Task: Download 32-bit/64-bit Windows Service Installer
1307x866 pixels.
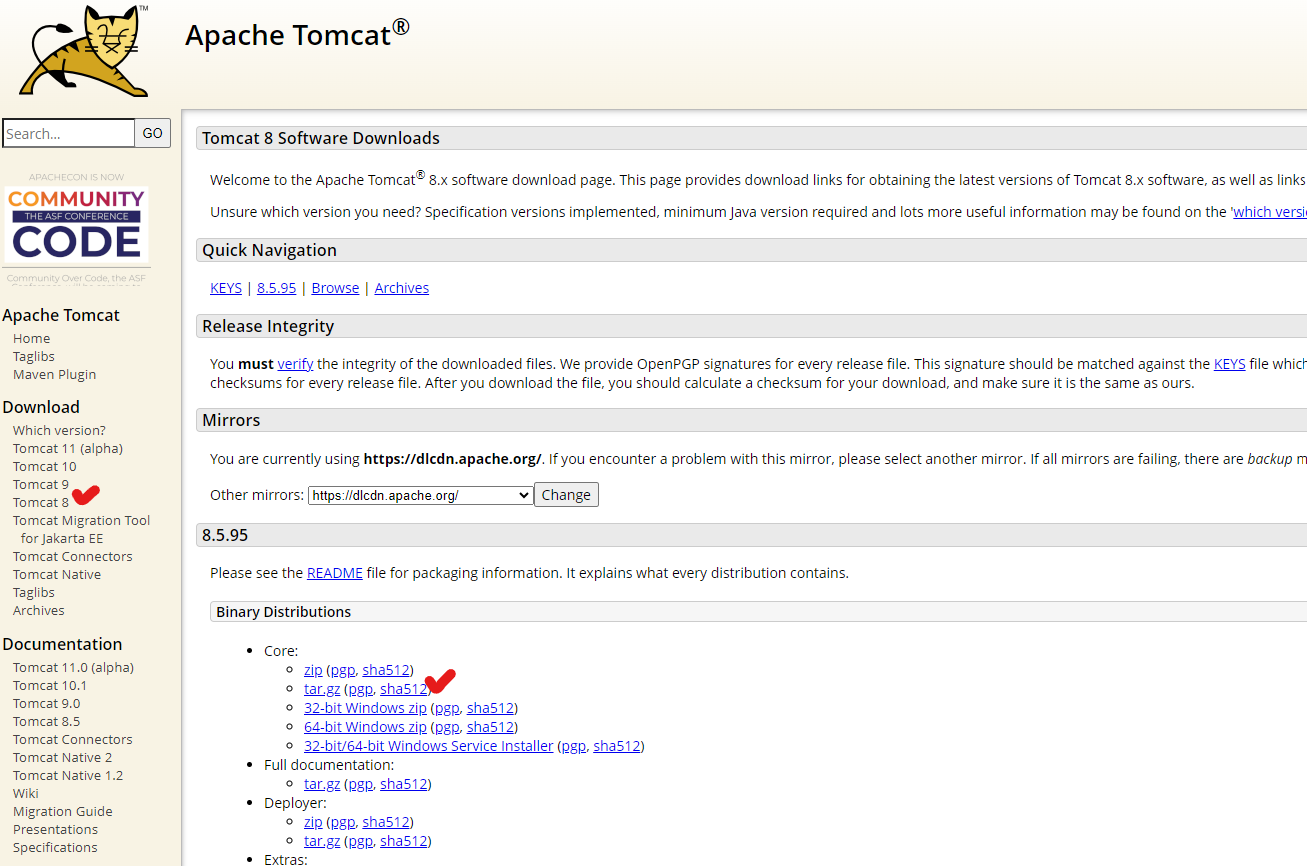Action: click(x=428, y=746)
